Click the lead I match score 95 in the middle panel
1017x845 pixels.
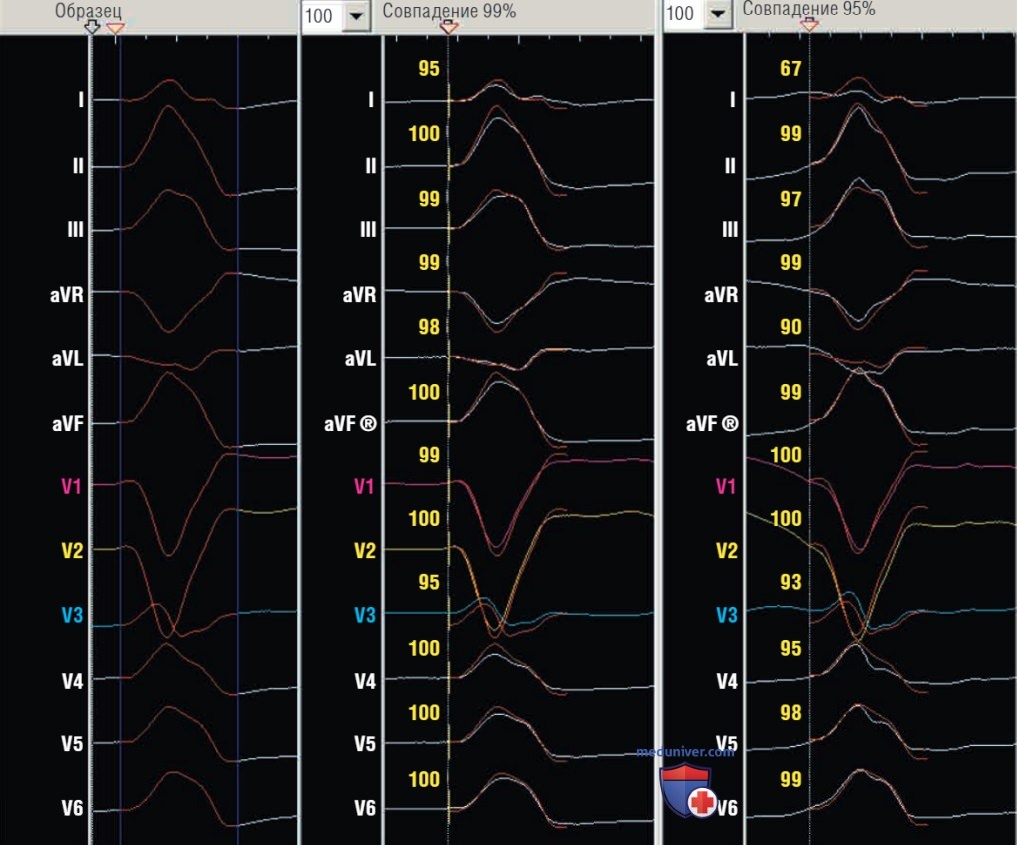pos(429,68)
